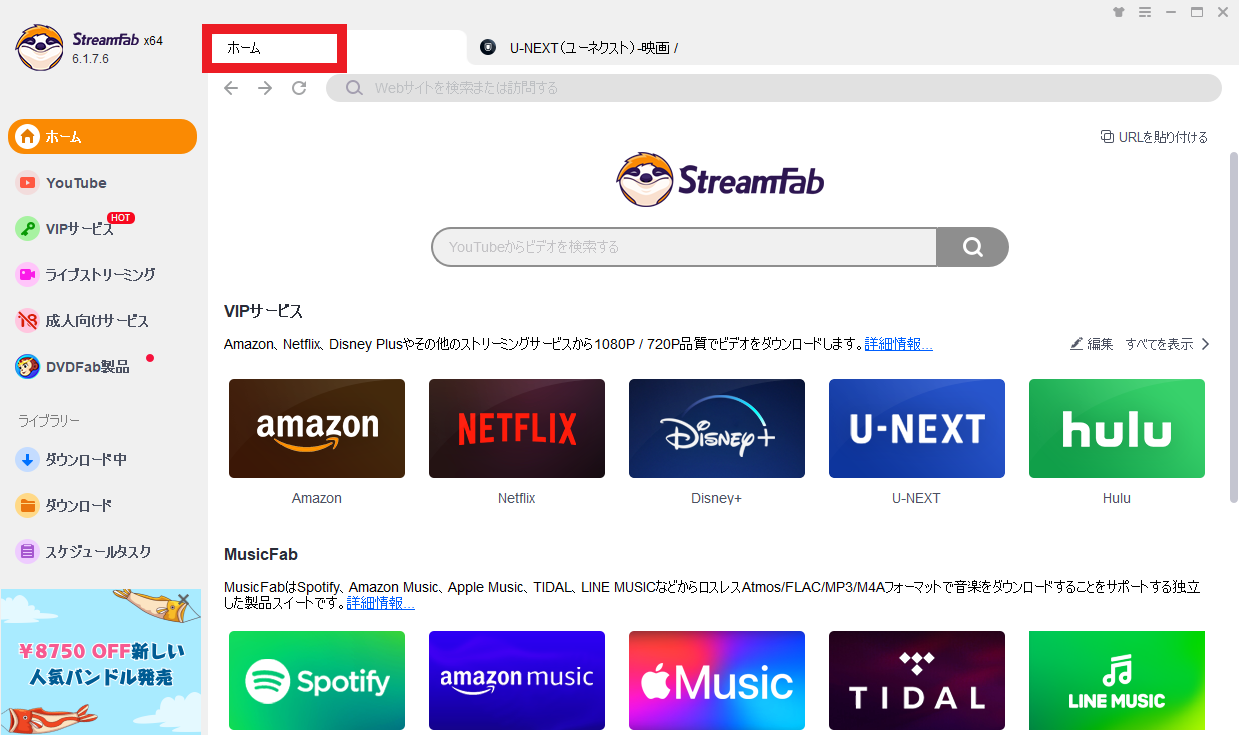The height and width of the screenshot is (735, 1239).
Task: Open the TIDAL music tile
Action: click(x=917, y=680)
